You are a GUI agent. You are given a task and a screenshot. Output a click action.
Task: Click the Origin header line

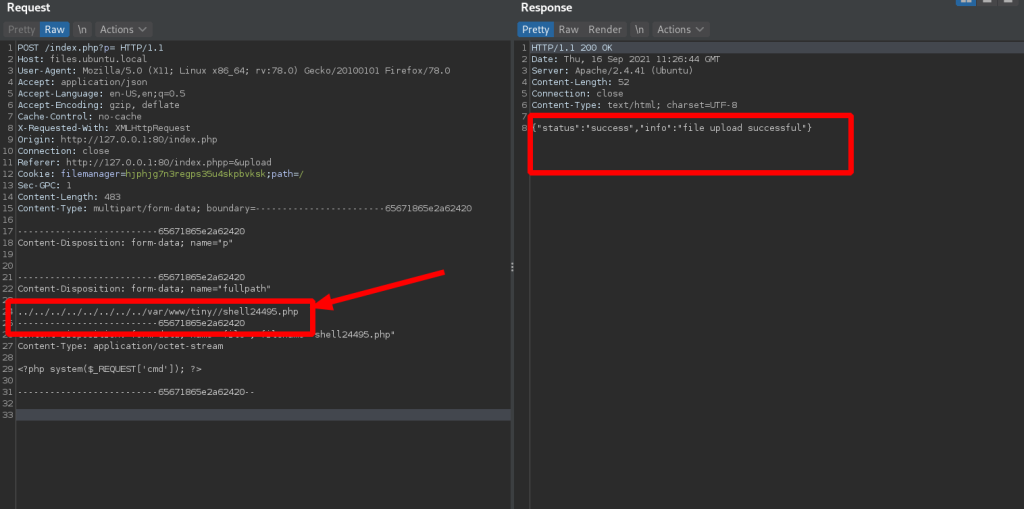pos(118,139)
